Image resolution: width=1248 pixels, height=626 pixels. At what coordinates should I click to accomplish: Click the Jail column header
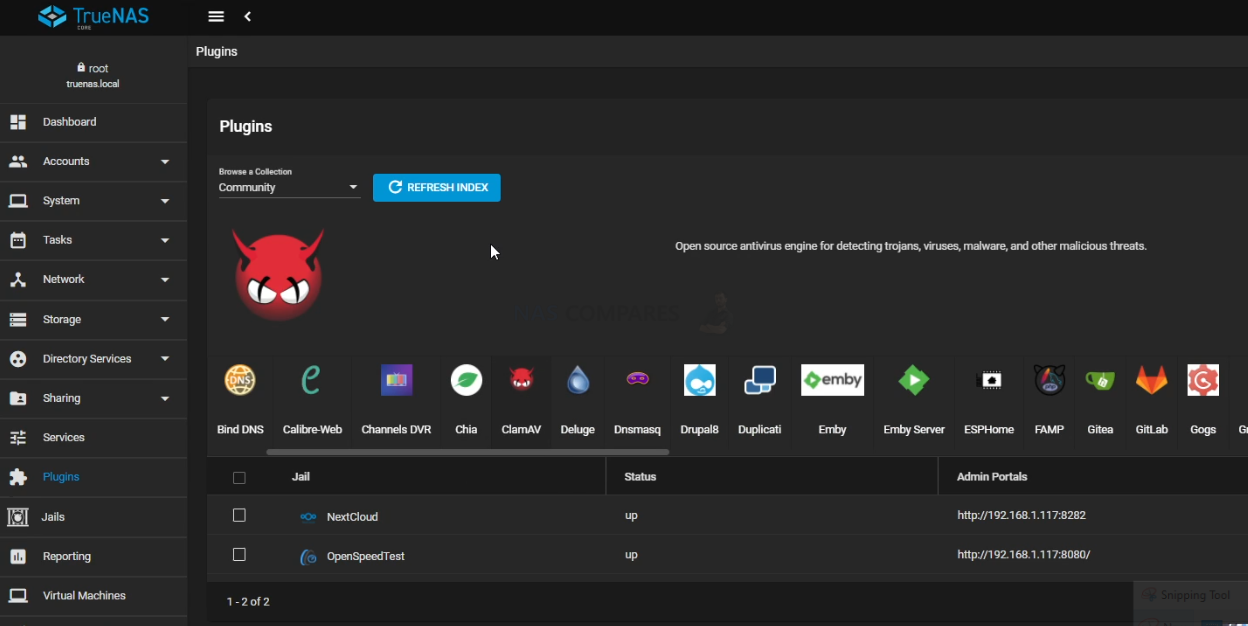301,477
